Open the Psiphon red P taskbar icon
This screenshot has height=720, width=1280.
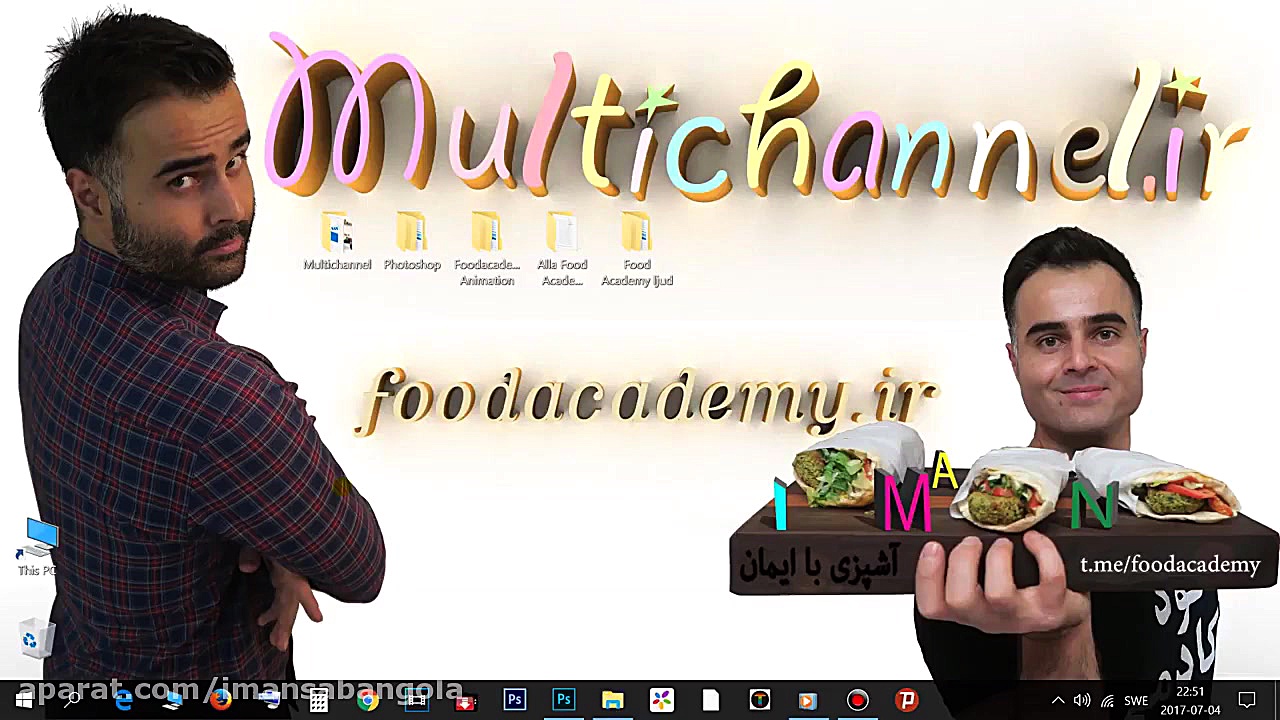point(906,700)
